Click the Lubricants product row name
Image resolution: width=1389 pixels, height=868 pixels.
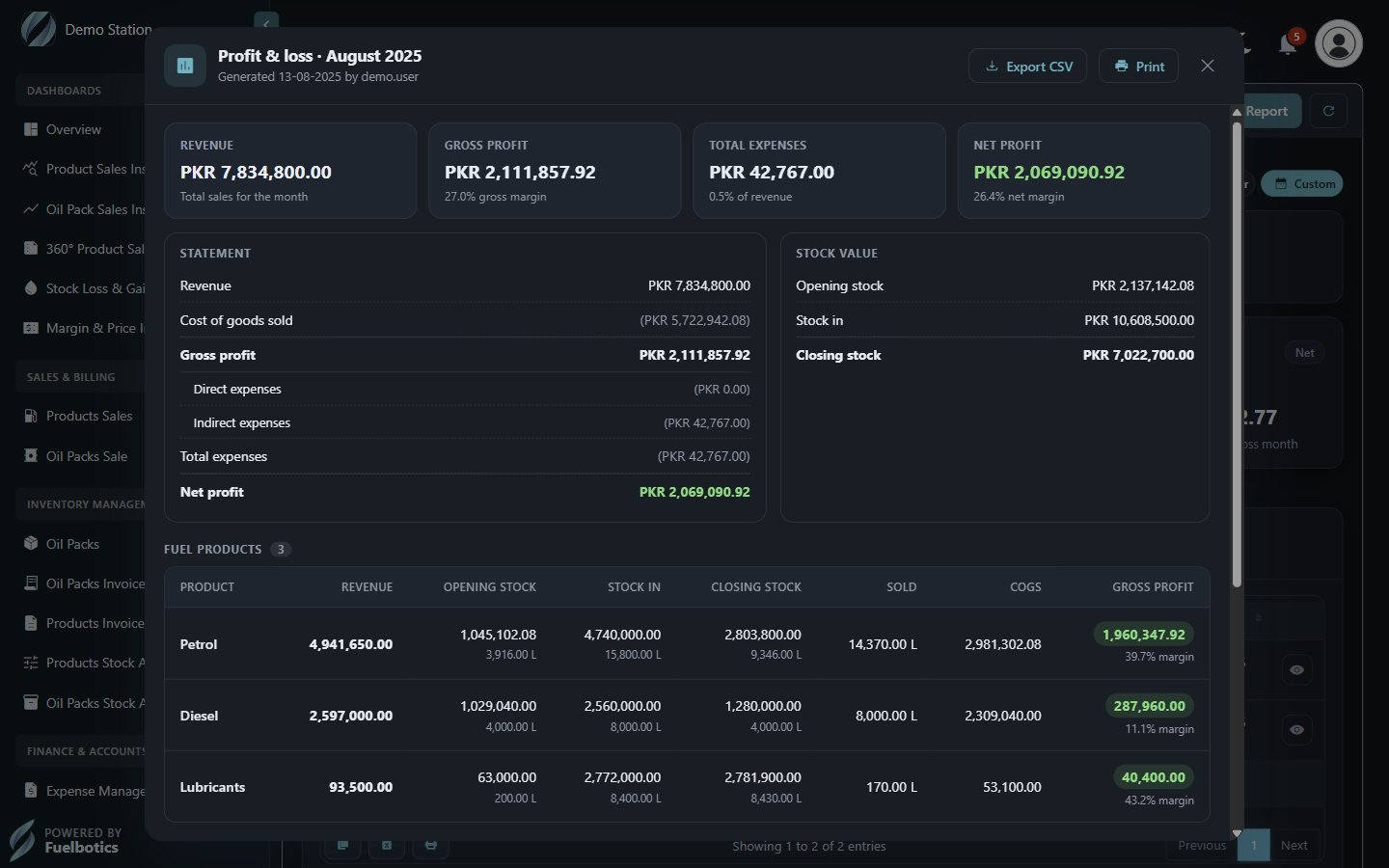tap(212, 787)
